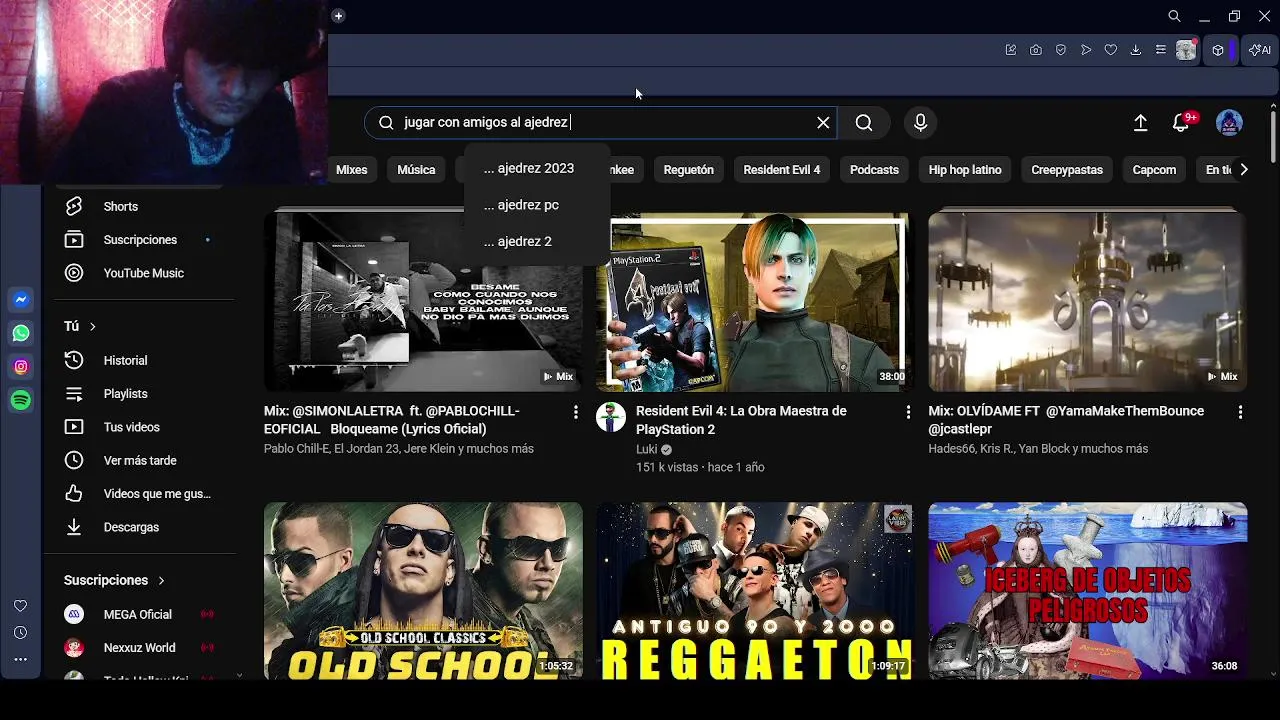Select the Música filter chip
The height and width of the screenshot is (720, 1280).
pos(416,170)
